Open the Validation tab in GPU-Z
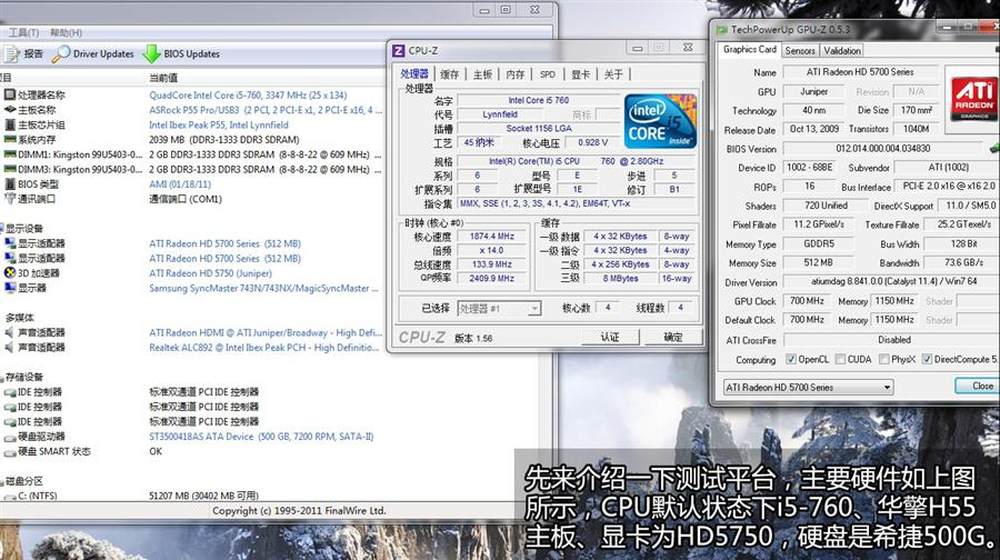Viewport: 1000px width, 560px height. coord(842,50)
